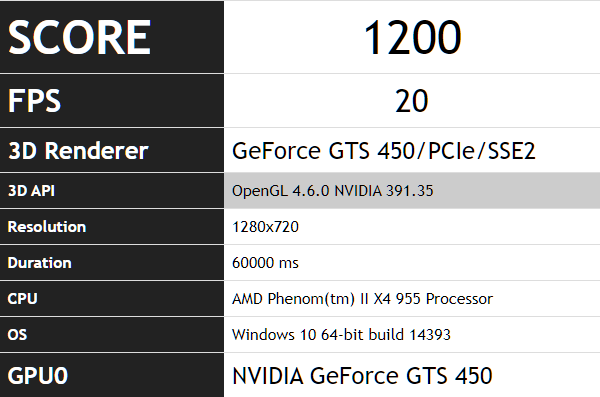Select AMD Phenom(tm) II X4 955 Processor text
This screenshot has height=397, width=600.
[x=362, y=299]
